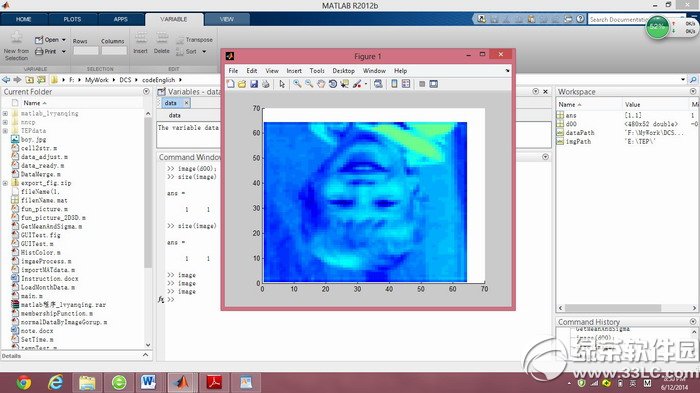
Task: Select the Edit Plot arrow tool
Action: coord(282,84)
